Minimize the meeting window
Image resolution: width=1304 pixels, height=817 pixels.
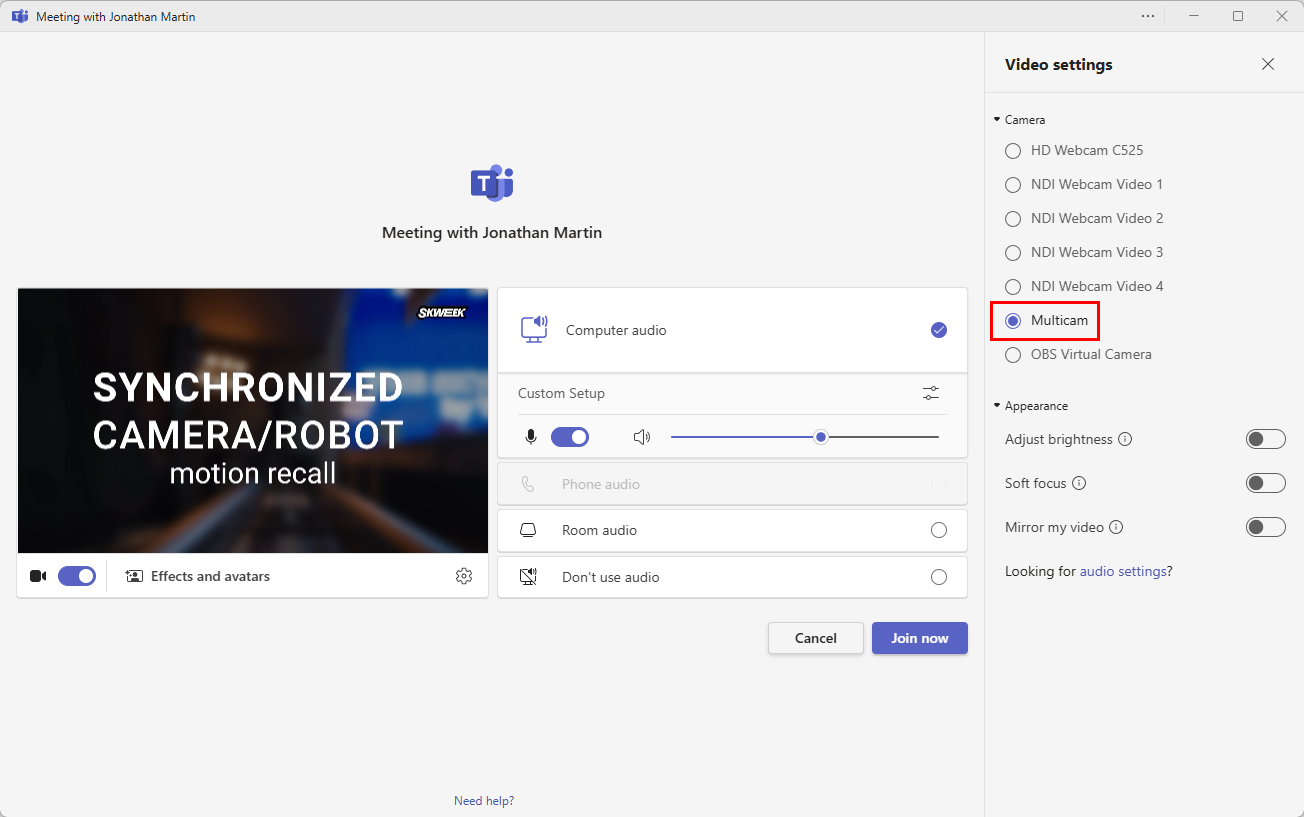click(1194, 16)
